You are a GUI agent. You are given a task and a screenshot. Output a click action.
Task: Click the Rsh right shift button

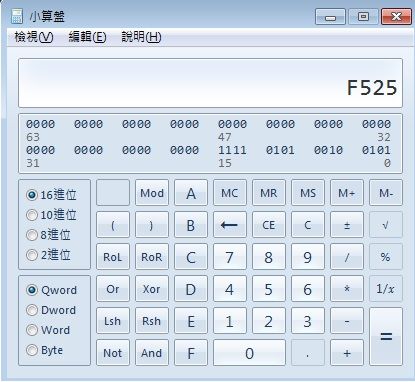tap(152, 321)
